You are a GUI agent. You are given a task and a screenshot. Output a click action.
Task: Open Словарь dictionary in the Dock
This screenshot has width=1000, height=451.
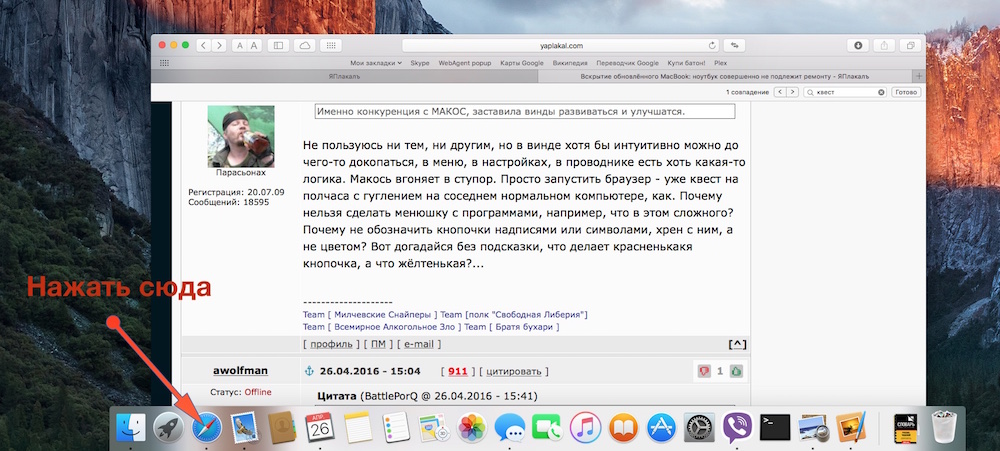[906, 427]
